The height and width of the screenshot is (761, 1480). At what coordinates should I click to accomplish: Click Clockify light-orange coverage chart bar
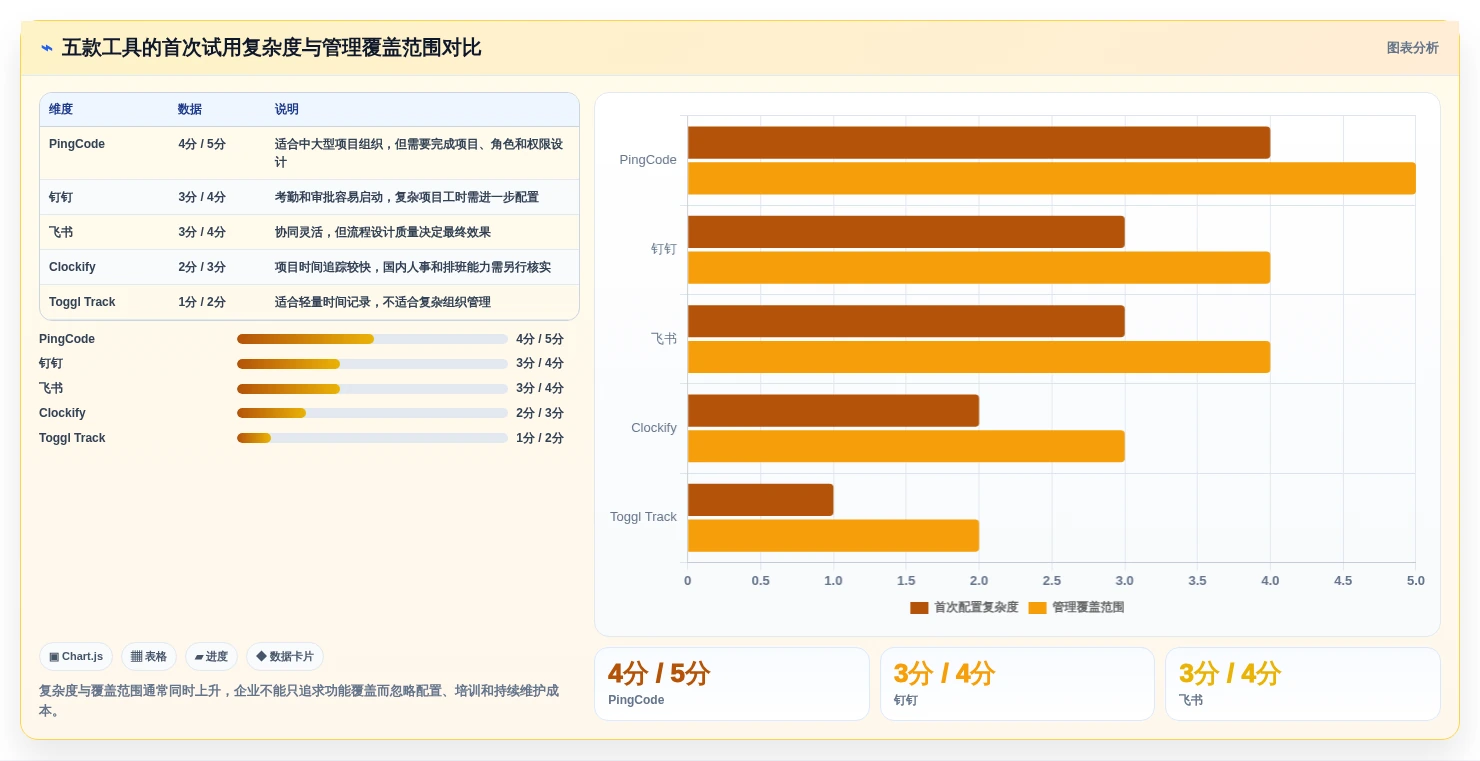(x=906, y=446)
